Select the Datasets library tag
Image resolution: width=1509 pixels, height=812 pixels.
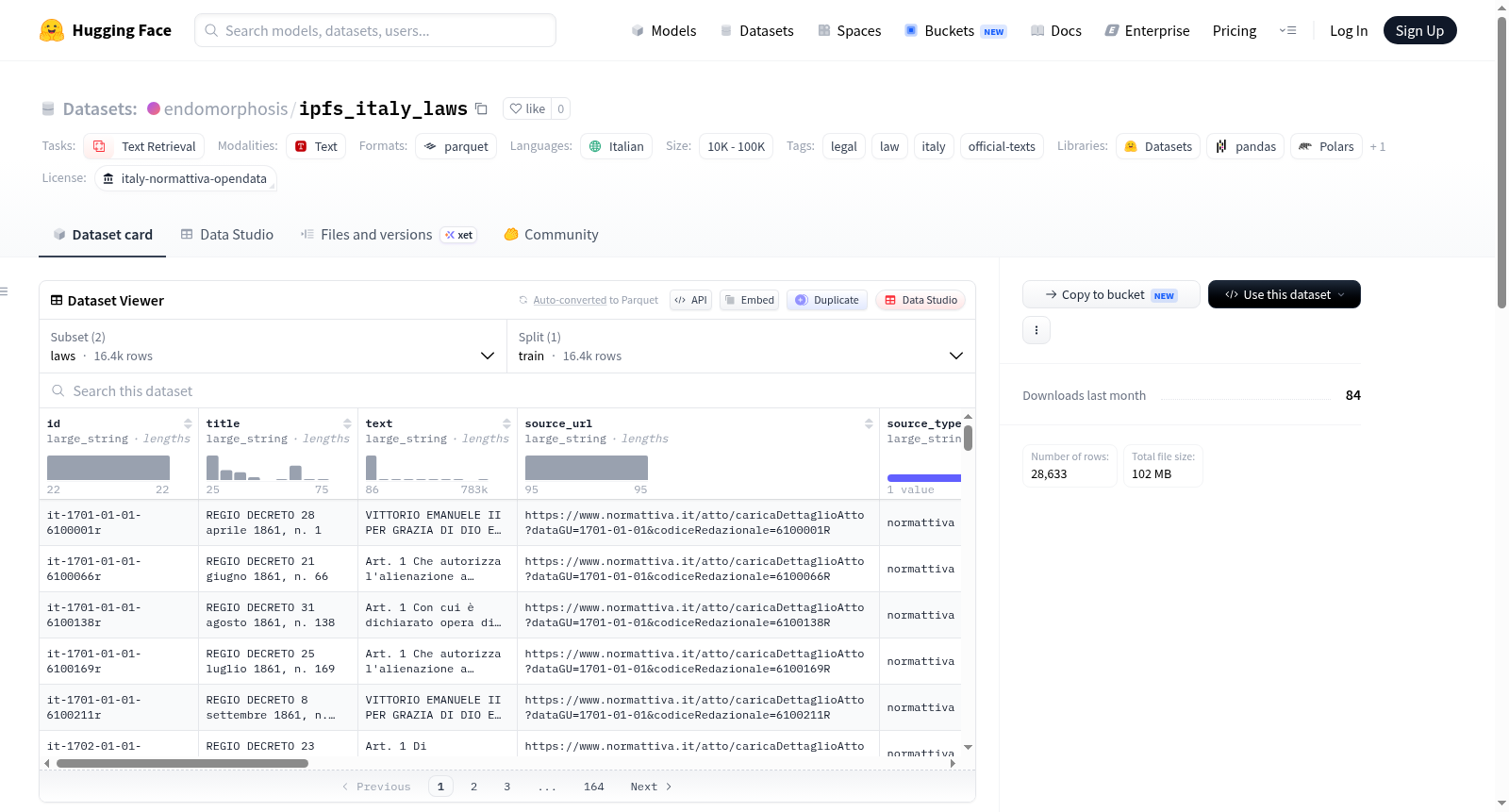tap(1158, 146)
